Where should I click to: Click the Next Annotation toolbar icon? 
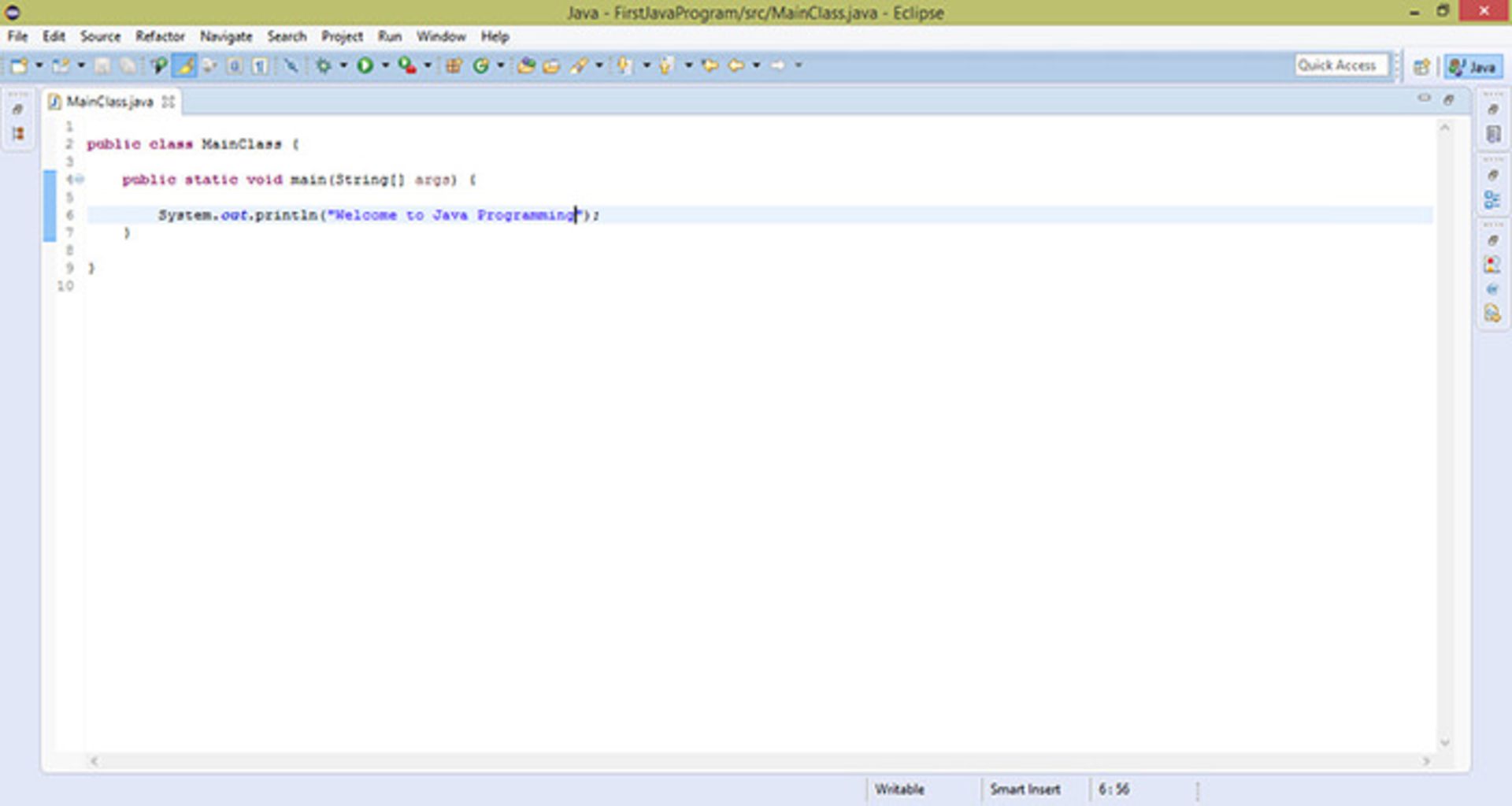624,65
